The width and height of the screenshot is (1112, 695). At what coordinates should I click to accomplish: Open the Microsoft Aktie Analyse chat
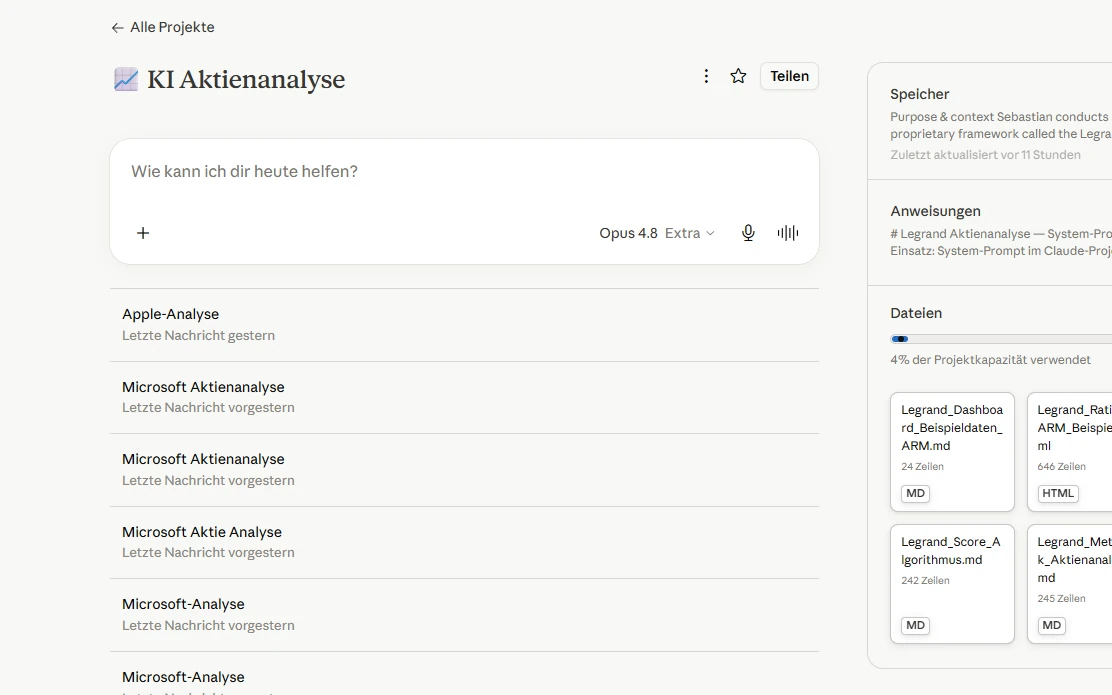(465, 542)
